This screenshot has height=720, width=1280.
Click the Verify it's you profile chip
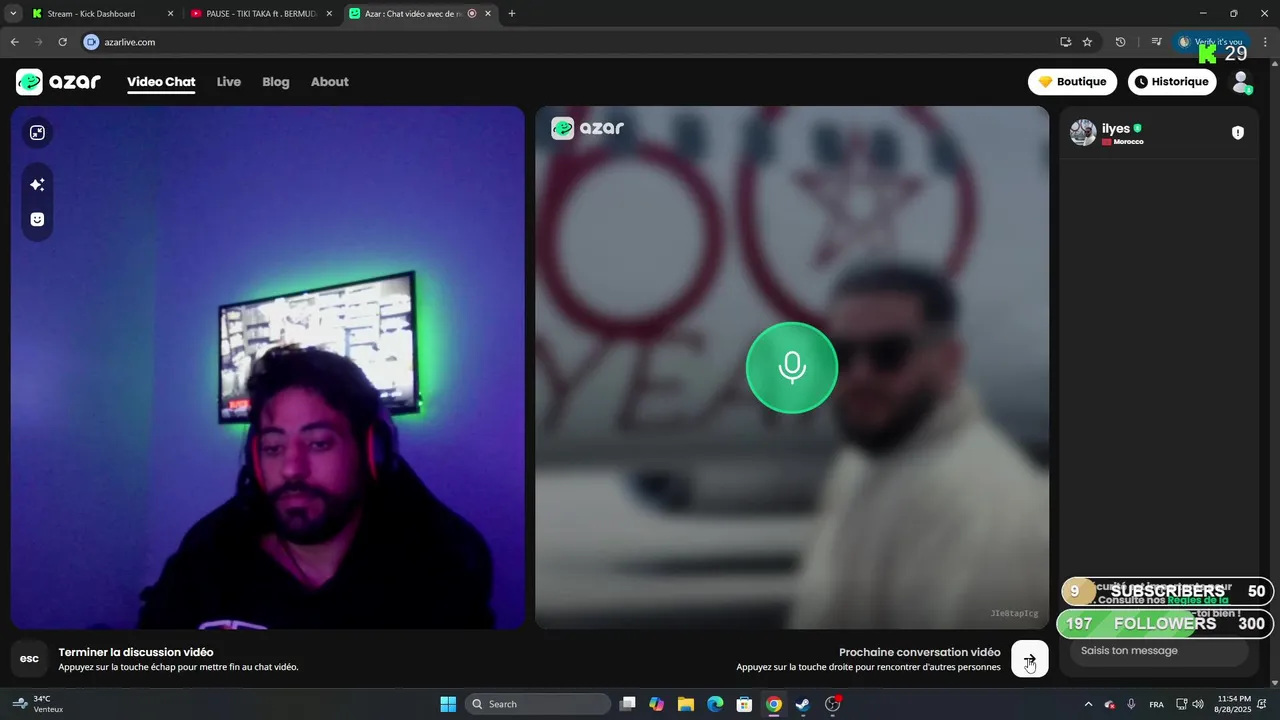tap(1211, 42)
